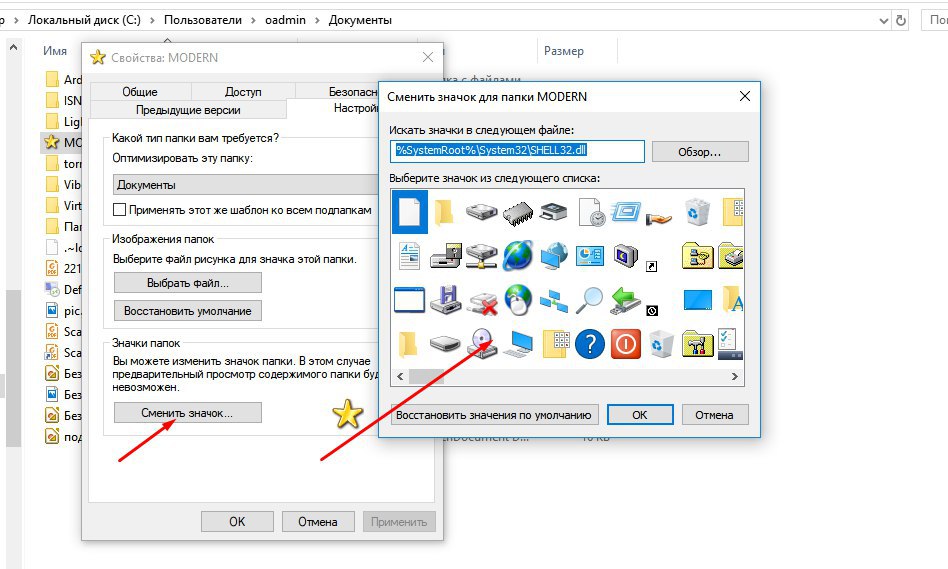Viewport: 948px width, 569px height.
Task: Choose the memory chip icon
Action: [x=518, y=213]
